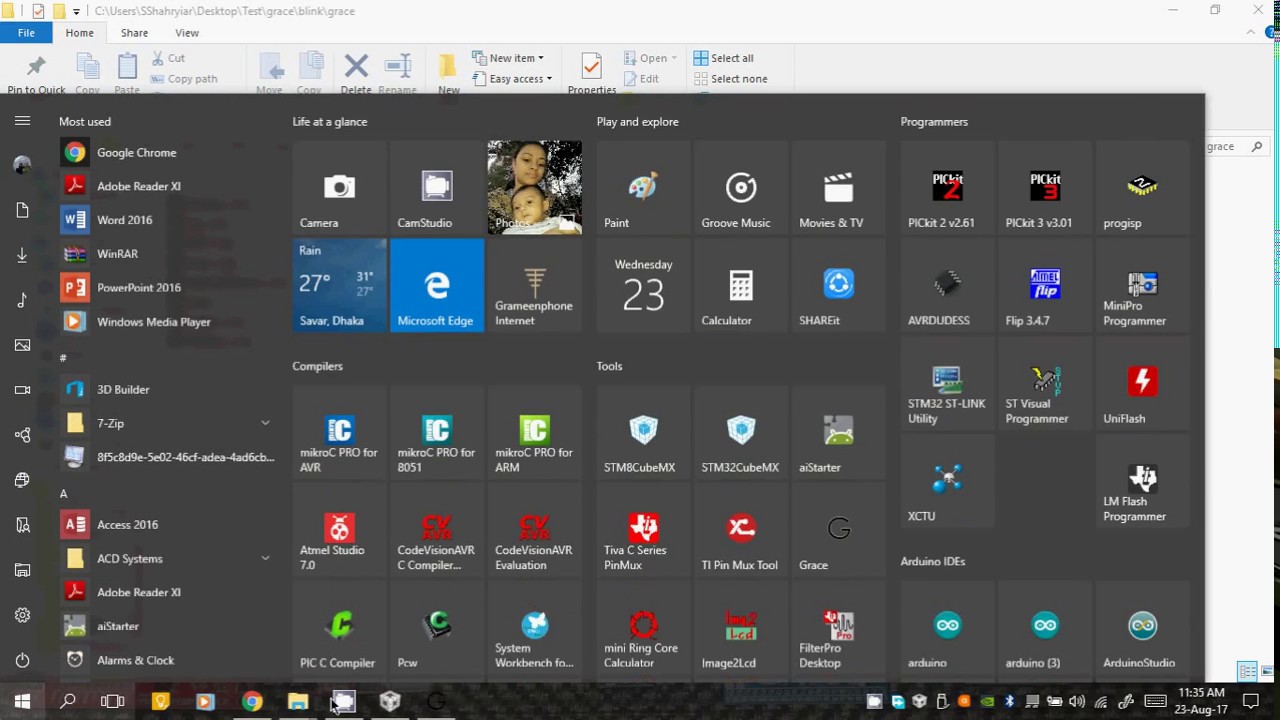The width and height of the screenshot is (1280, 720).
Task: Launch PICkit 2 v2.61 programmer
Action: (947, 187)
